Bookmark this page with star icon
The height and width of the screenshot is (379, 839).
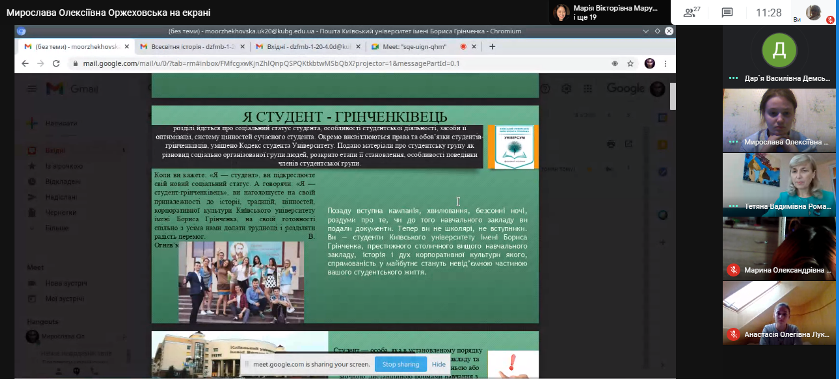tap(630, 63)
